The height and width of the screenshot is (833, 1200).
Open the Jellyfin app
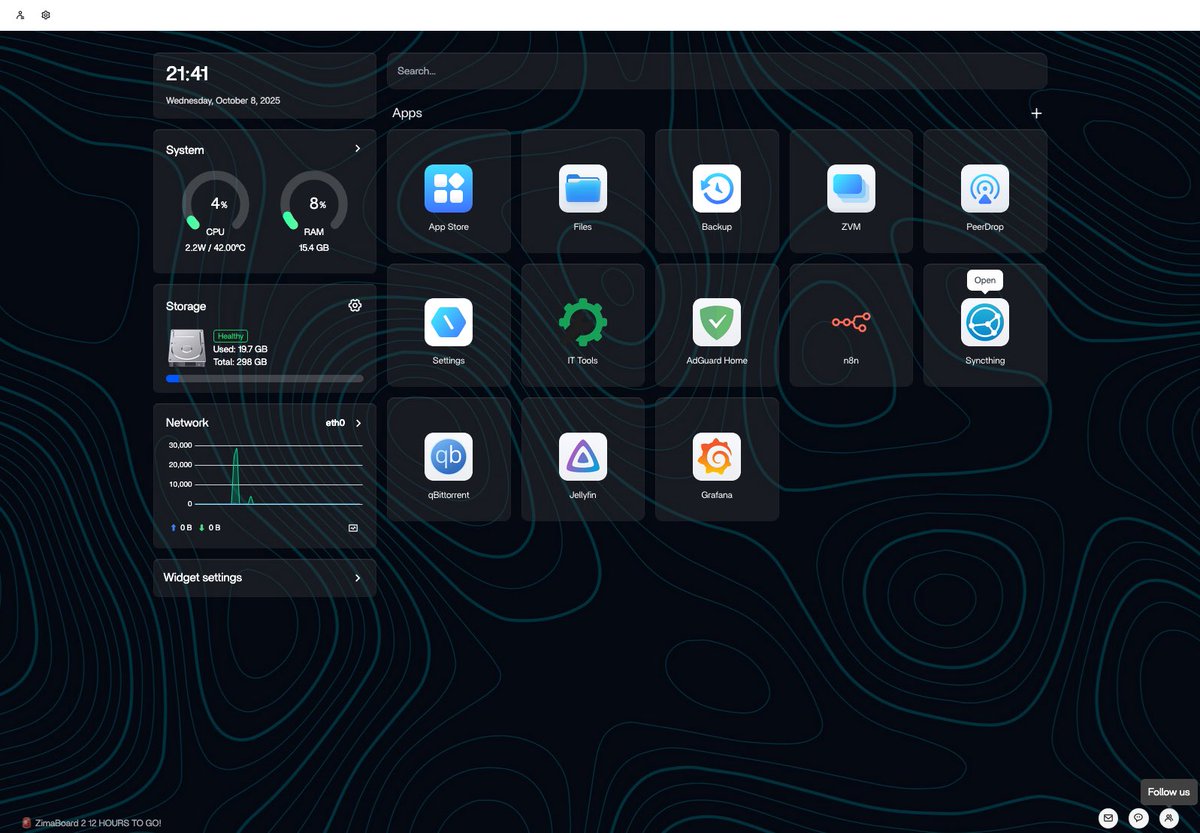point(583,457)
